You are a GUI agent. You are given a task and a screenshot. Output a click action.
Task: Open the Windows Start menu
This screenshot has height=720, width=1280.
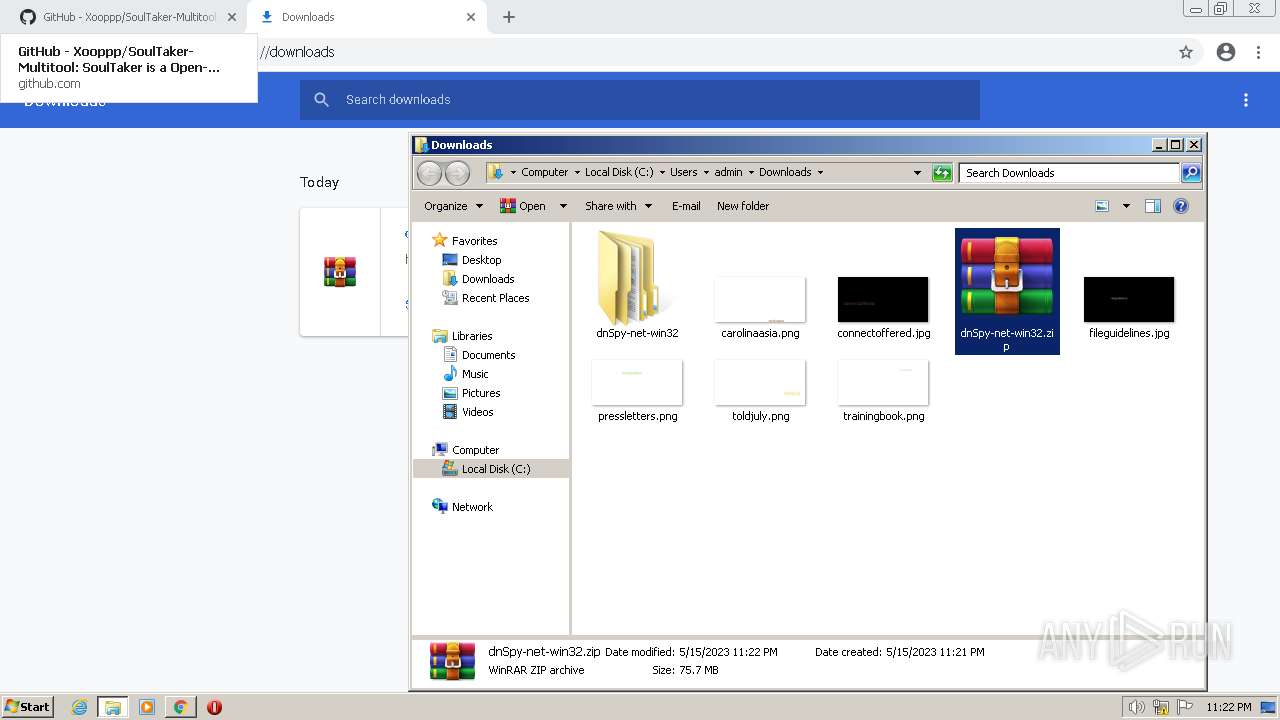[27, 706]
